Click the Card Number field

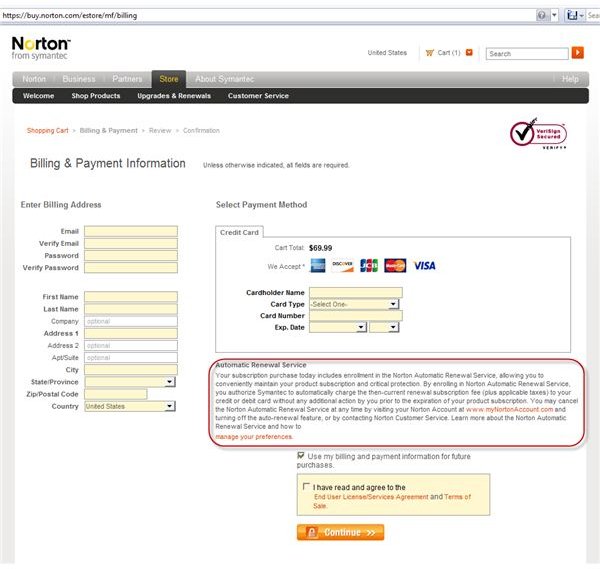356,316
